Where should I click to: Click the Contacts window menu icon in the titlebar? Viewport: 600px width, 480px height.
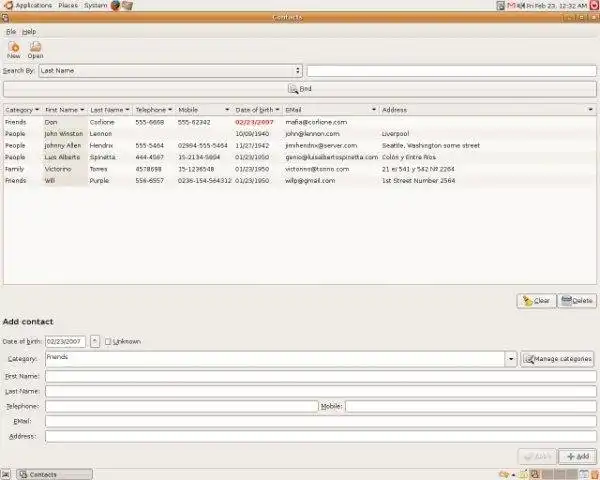pyautogui.click(x=5, y=18)
